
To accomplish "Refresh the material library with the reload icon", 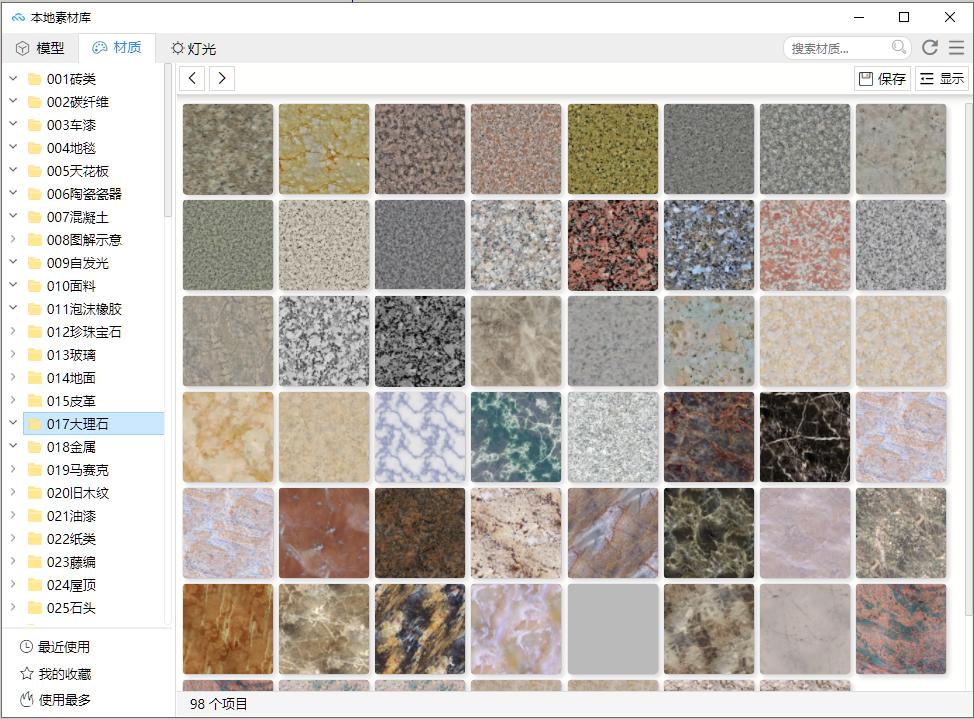I will coord(929,46).
